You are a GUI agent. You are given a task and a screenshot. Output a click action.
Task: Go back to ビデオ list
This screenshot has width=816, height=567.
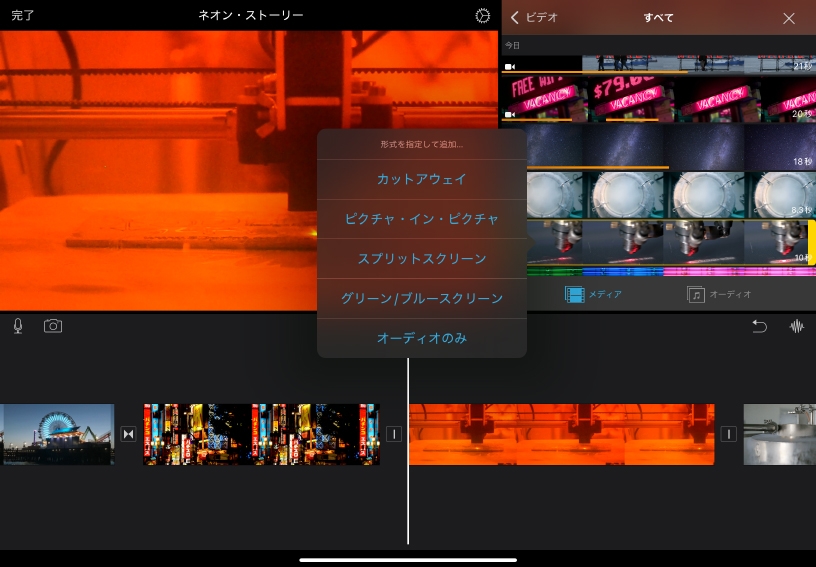point(534,18)
